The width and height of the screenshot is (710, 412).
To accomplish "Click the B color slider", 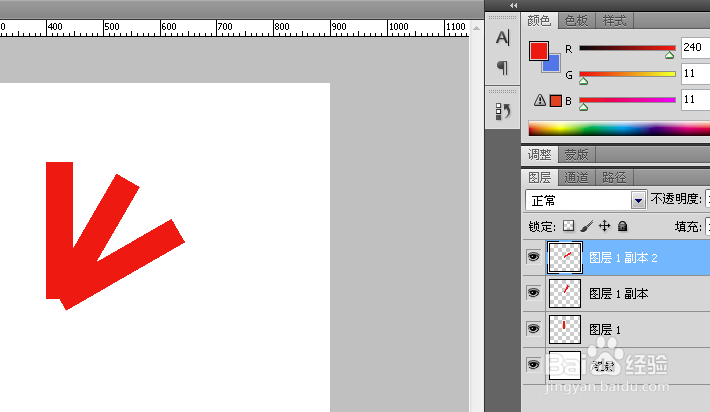I will 627,100.
